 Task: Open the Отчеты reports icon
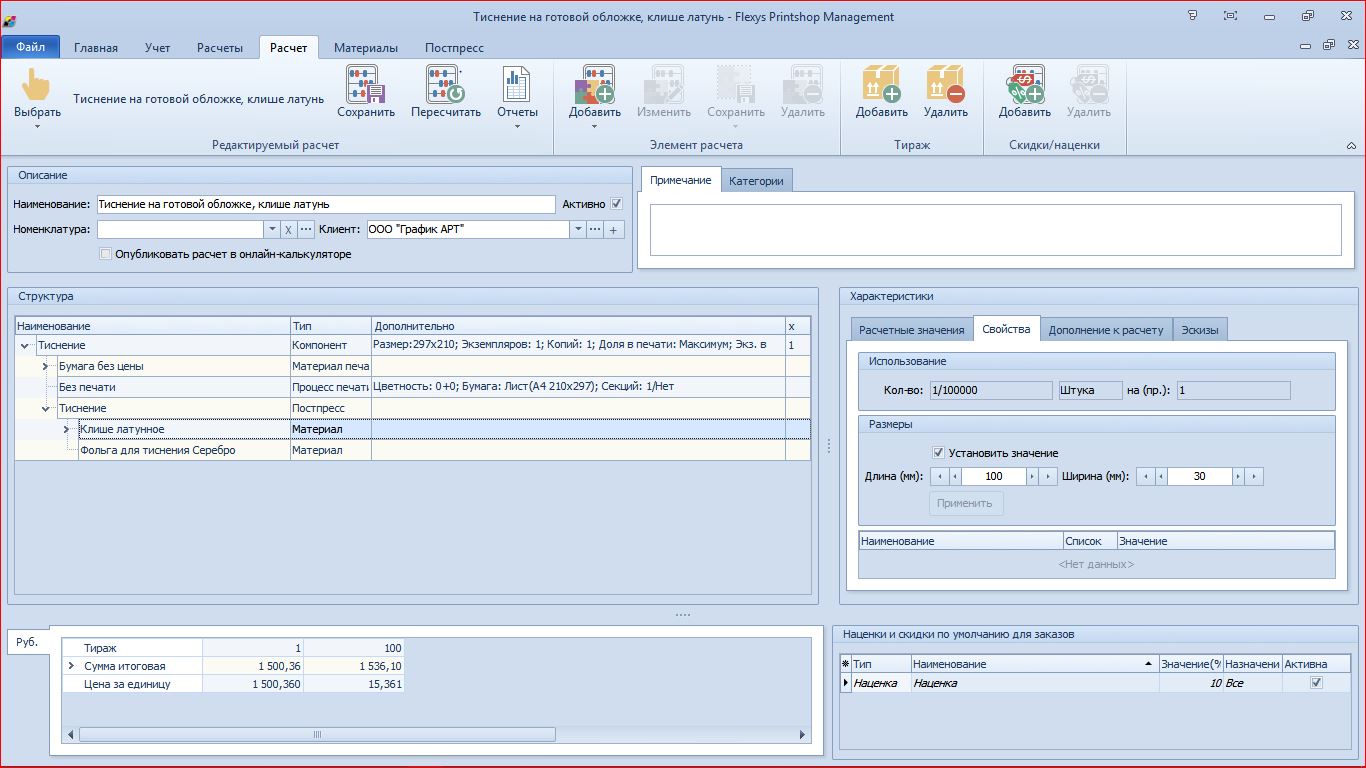point(517,86)
